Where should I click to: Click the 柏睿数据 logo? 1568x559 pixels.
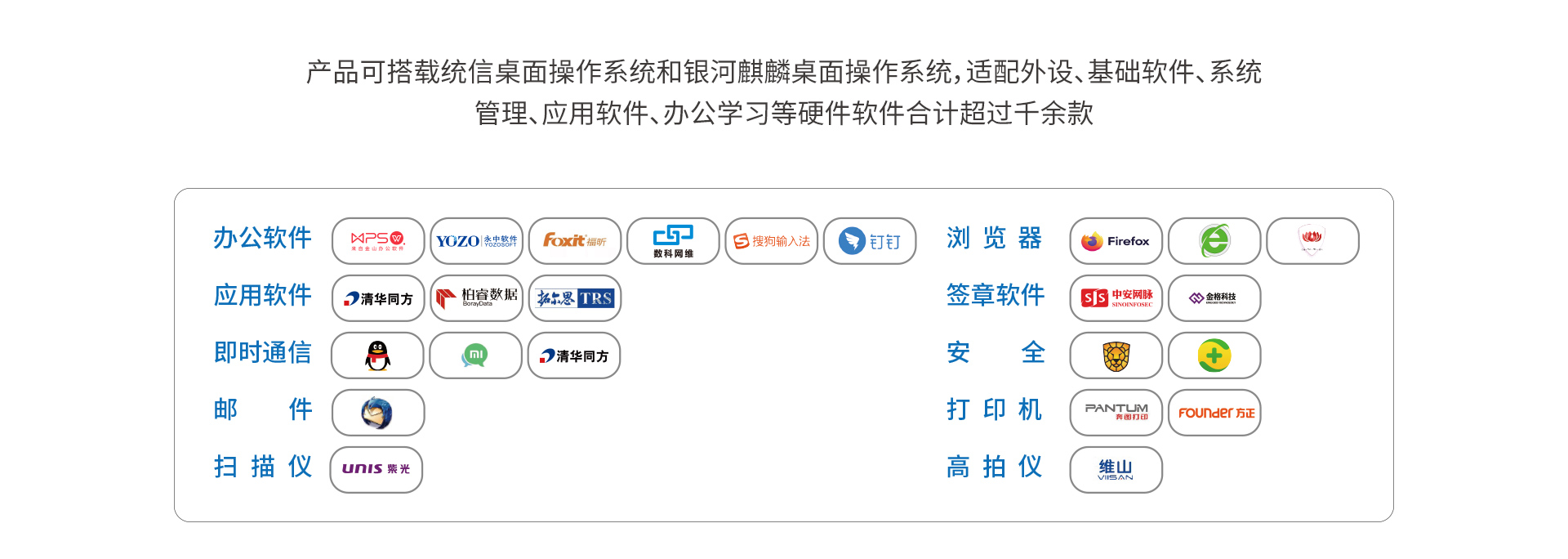pyautogui.click(x=476, y=298)
